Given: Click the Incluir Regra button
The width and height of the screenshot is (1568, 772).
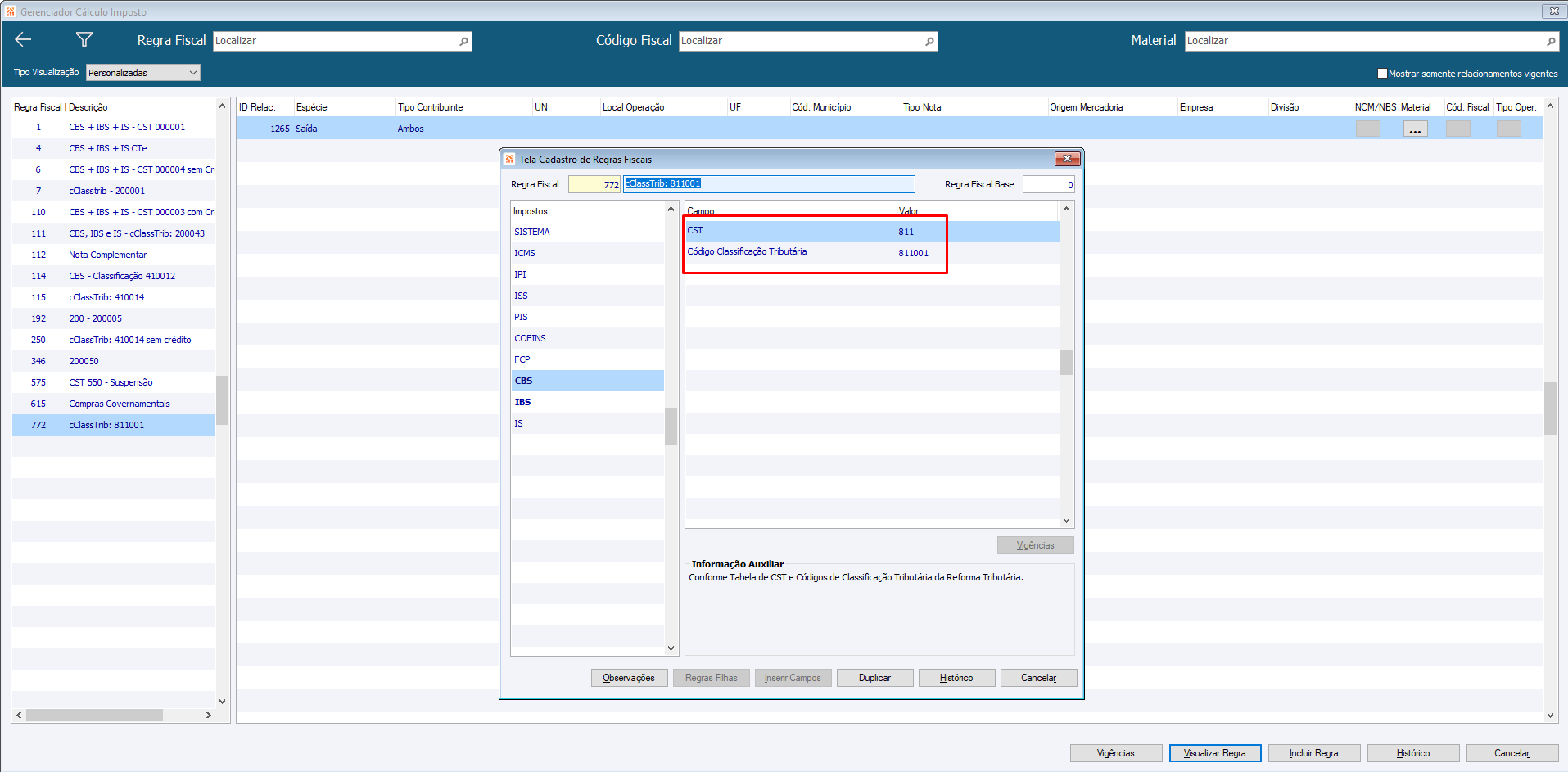Looking at the screenshot, I should coord(1313,753).
